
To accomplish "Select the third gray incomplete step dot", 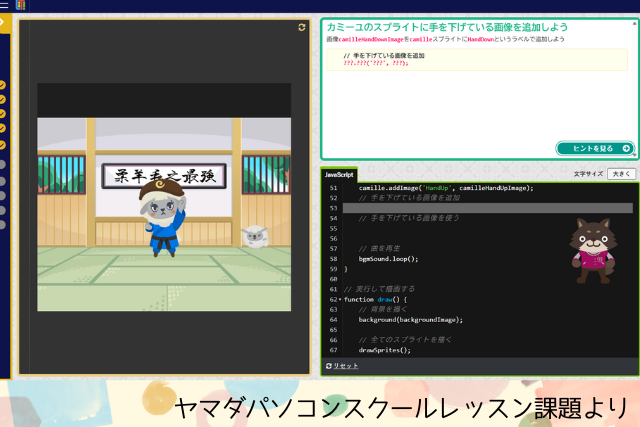I will [x=3, y=196].
